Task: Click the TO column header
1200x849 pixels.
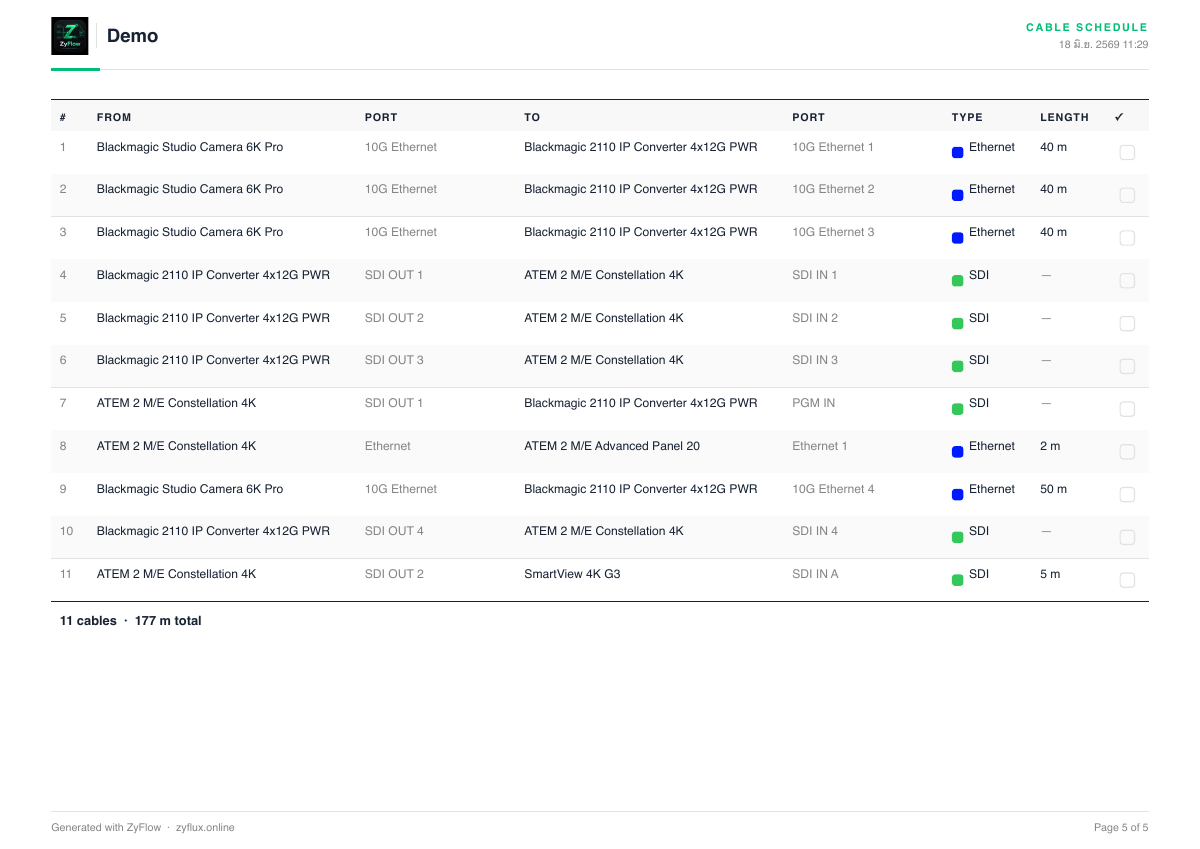Action: (x=532, y=117)
